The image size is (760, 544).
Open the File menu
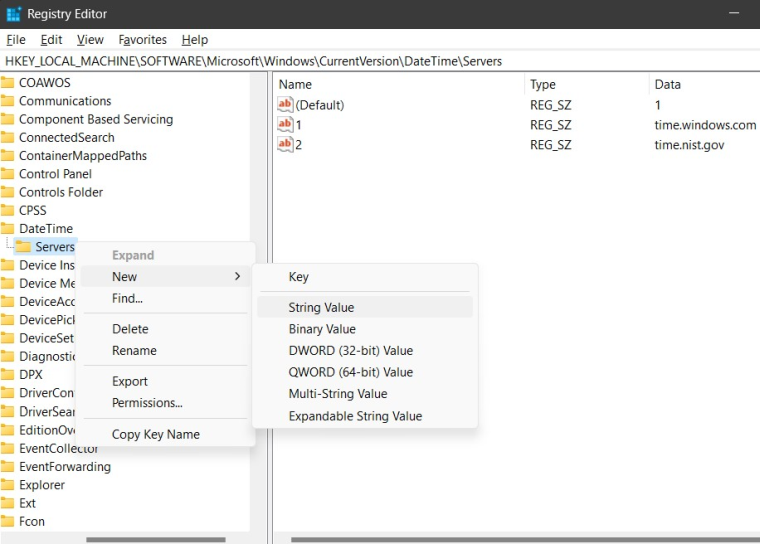pos(16,40)
